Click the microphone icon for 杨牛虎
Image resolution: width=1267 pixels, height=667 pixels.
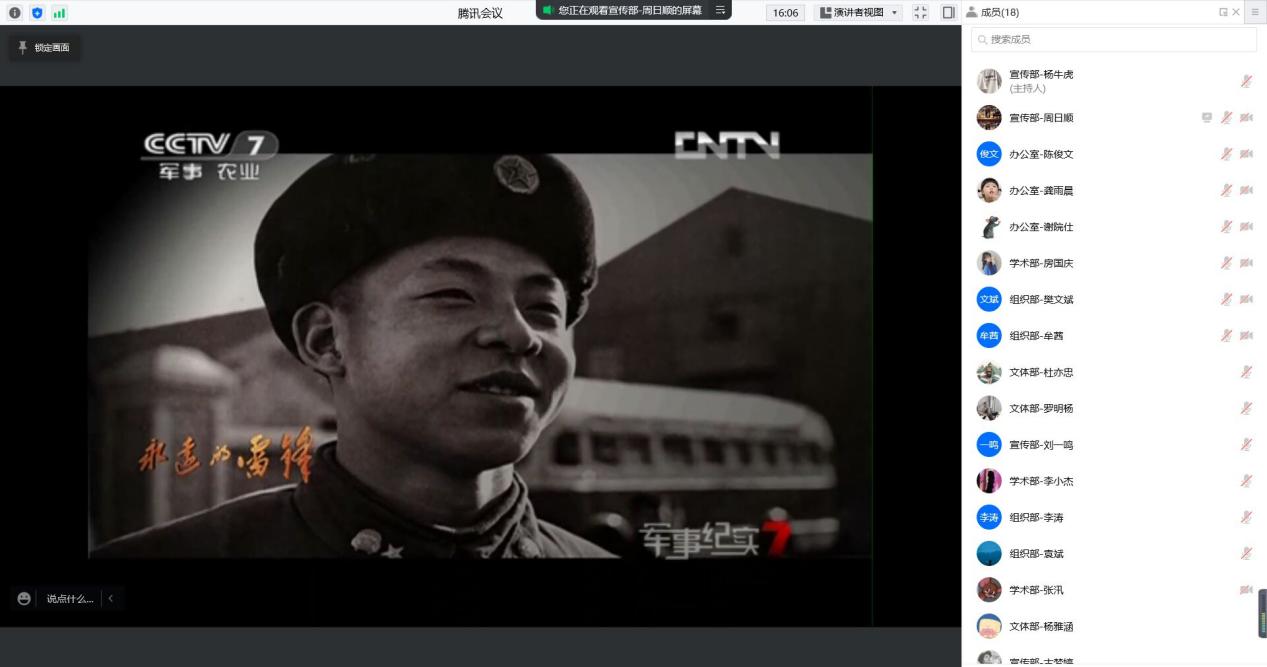pyautogui.click(x=1246, y=81)
